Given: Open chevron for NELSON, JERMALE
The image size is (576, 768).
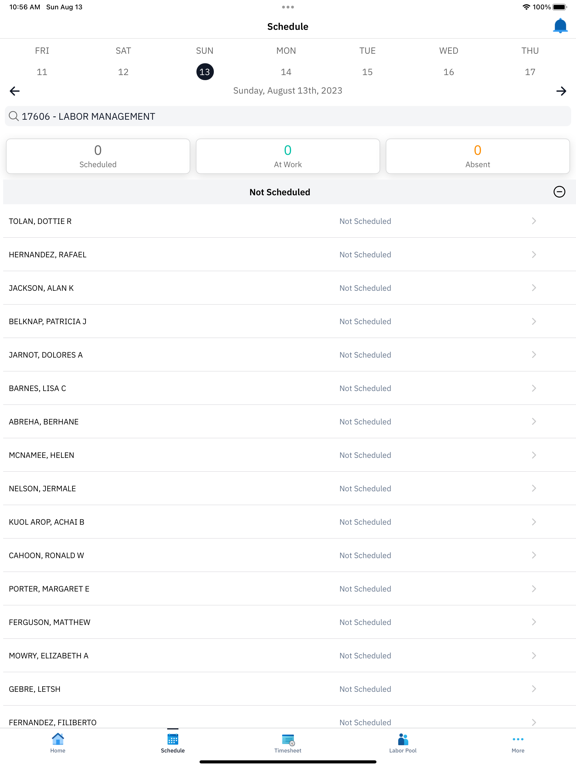Looking at the screenshot, I should pos(534,488).
